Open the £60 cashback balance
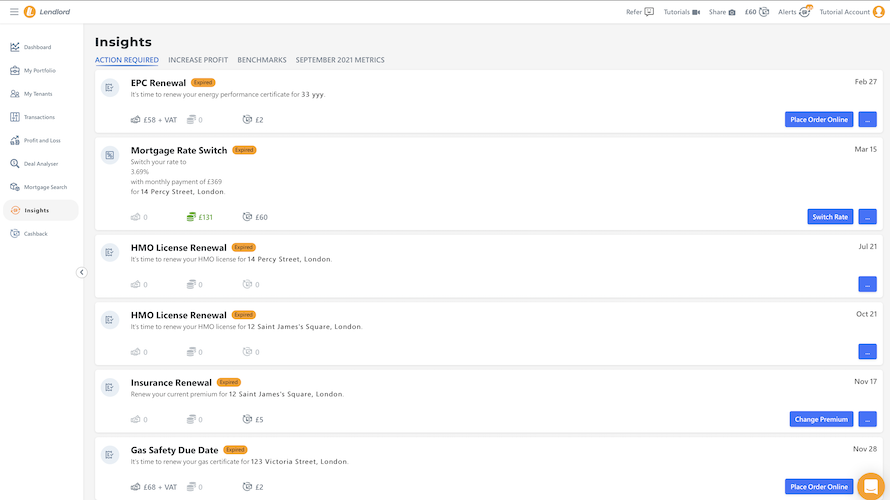Image resolution: width=890 pixels, height=500 pixels. tap(757, 12)
